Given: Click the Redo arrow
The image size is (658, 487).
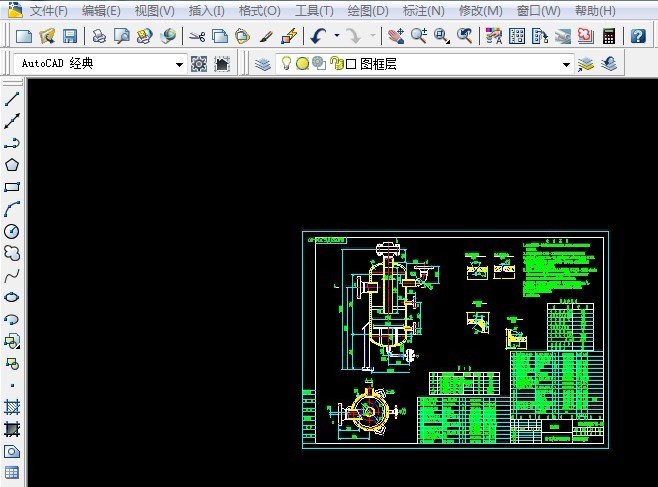Looking at the screenshot, I should coord(355,36).
